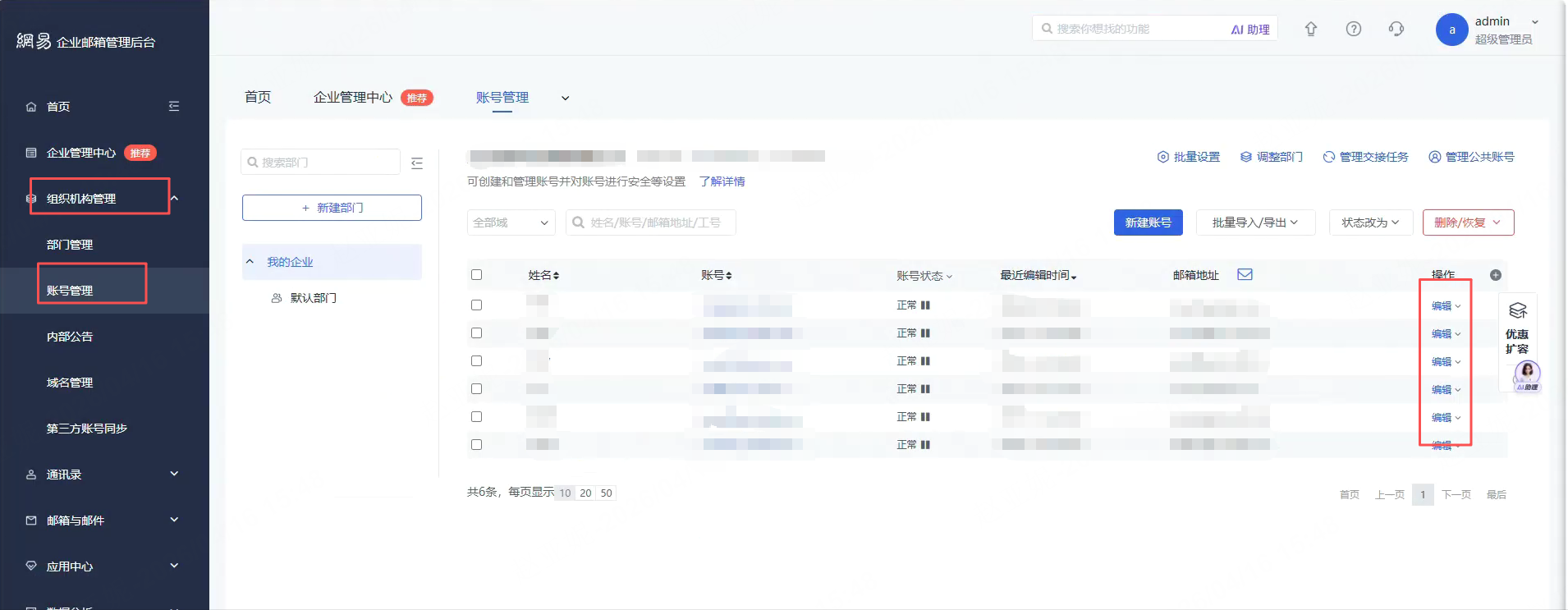1568x610 pixels.
Task: Collapse sidebar using the menu fold icon
Action: pyautogui.click(x=174, y=106)
